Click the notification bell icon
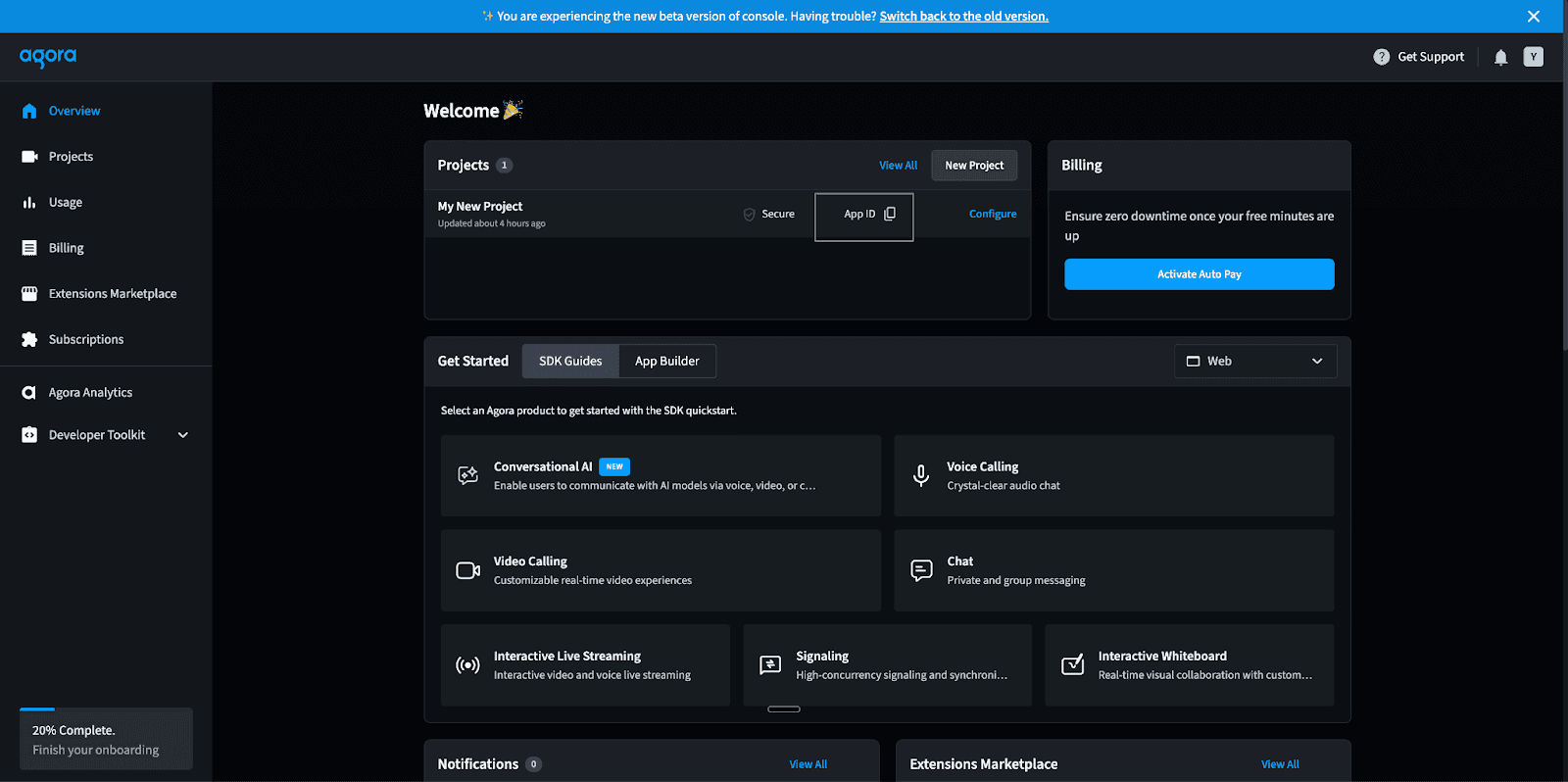 (1500, 58)
